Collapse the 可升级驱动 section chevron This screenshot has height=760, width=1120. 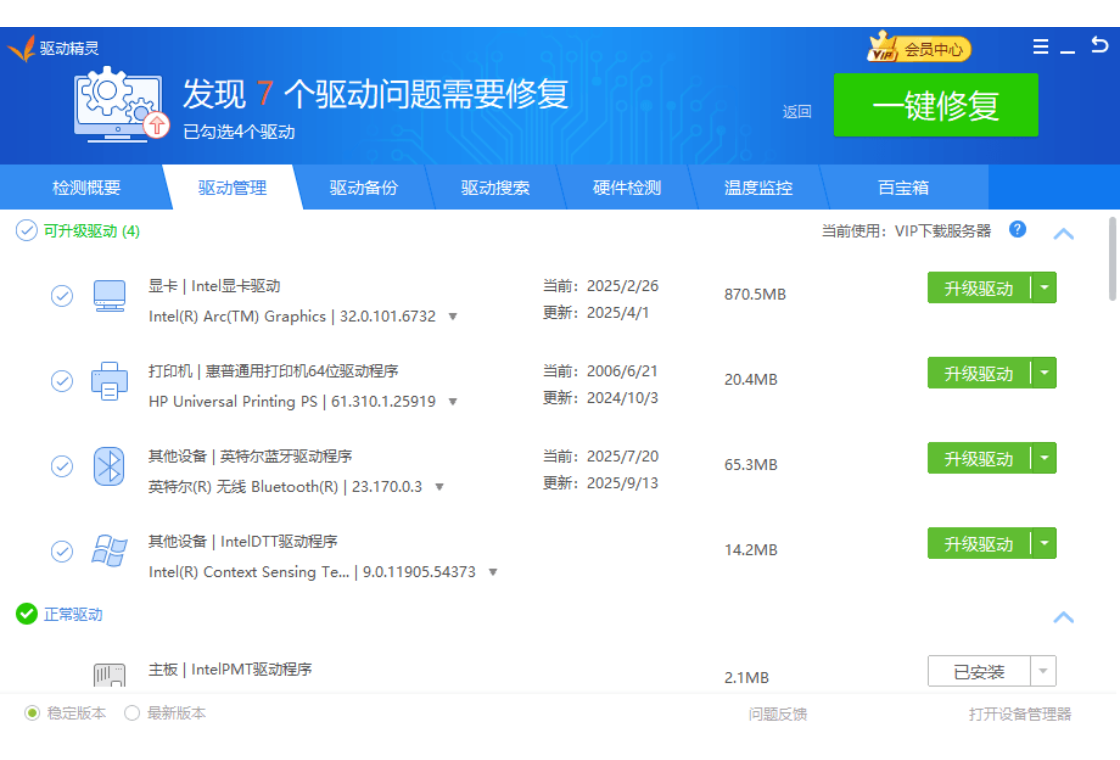pyautogui.click(x=1064, y=233)
